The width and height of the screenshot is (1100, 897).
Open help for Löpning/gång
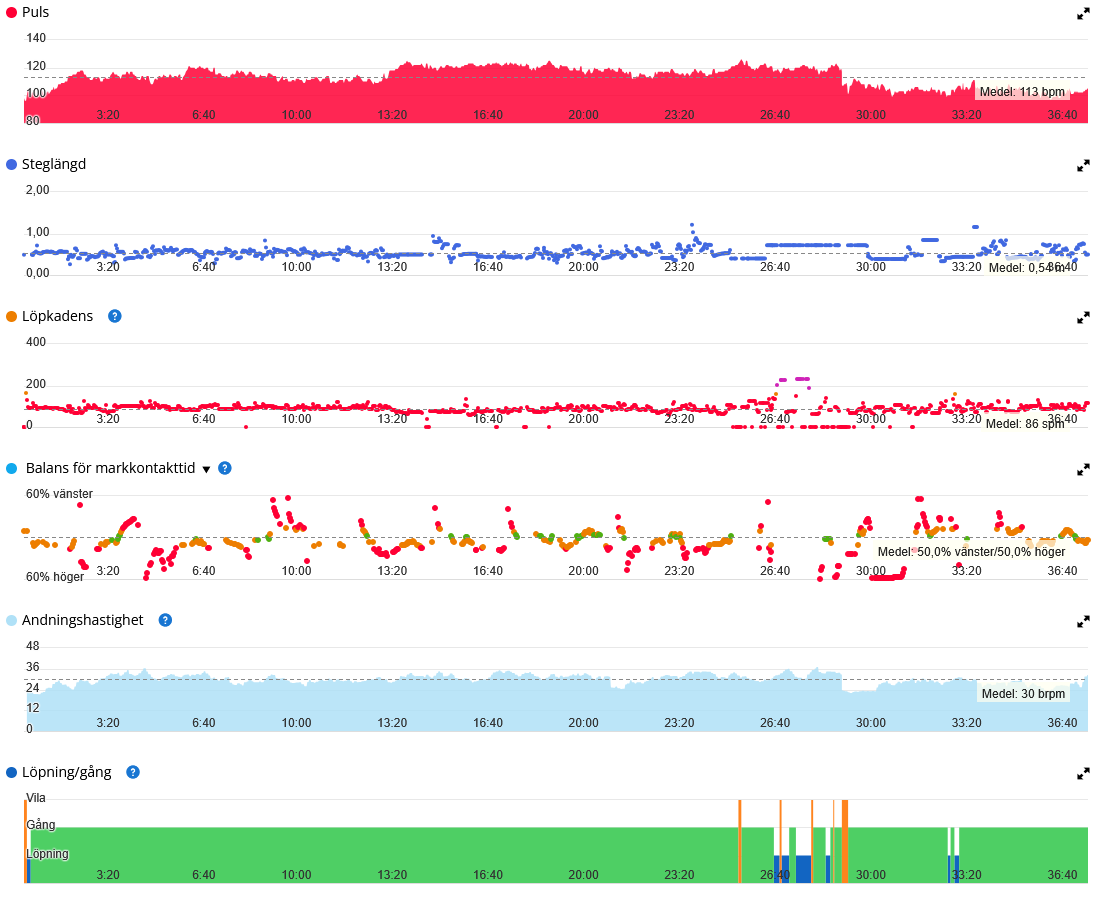tap(133, 772)
